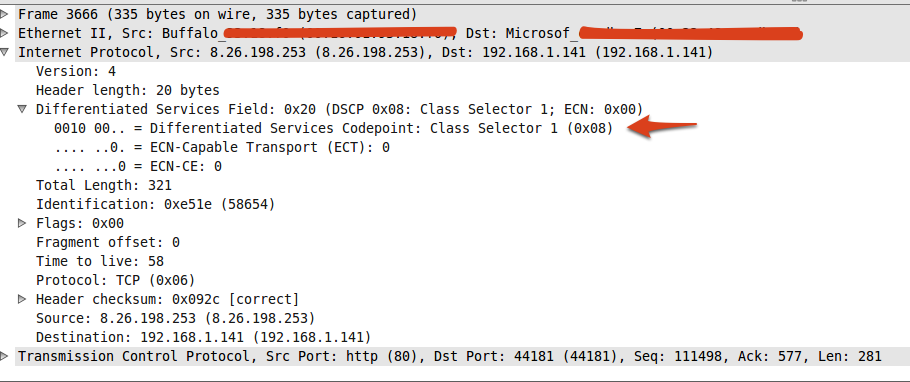Select the ECN-Capable Transport (ECT) line

click(222, 147)
